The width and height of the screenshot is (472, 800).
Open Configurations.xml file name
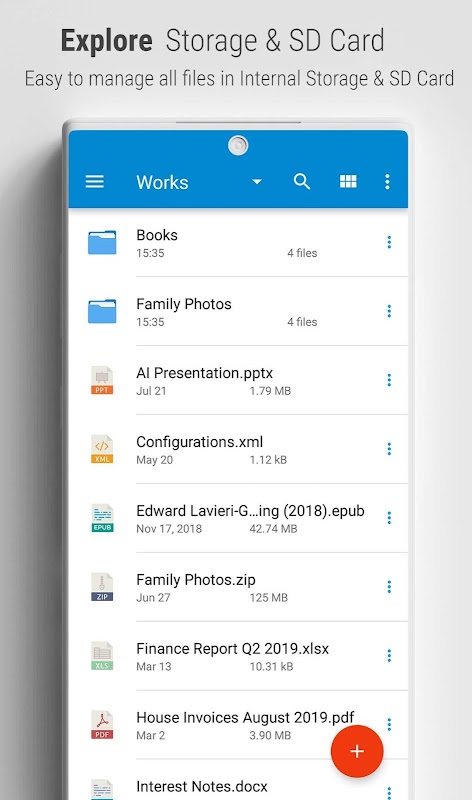tap(200, 442)
